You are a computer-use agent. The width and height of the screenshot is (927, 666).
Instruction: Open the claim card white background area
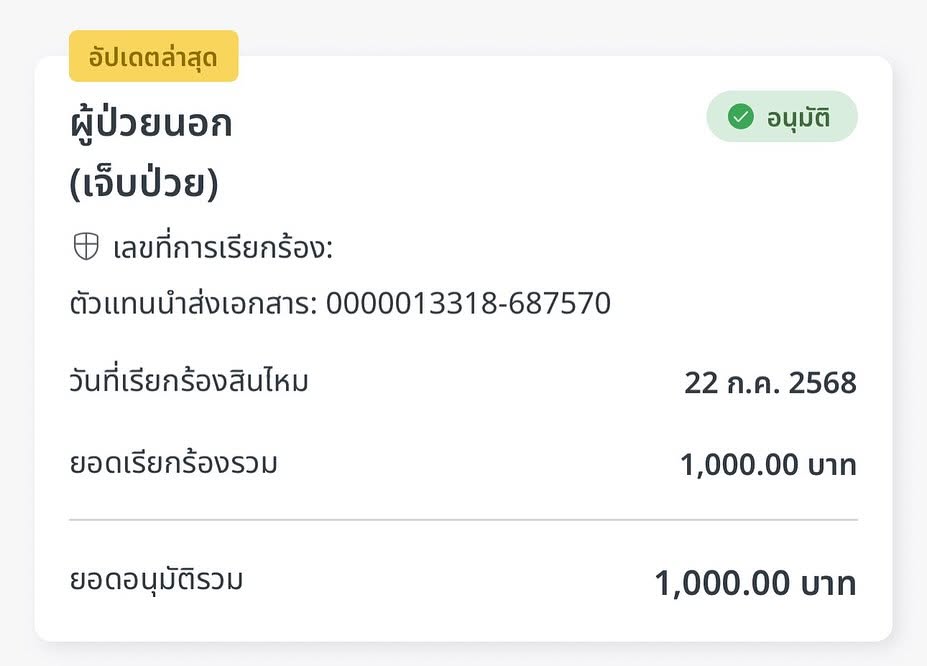click(x=464, y=349)
